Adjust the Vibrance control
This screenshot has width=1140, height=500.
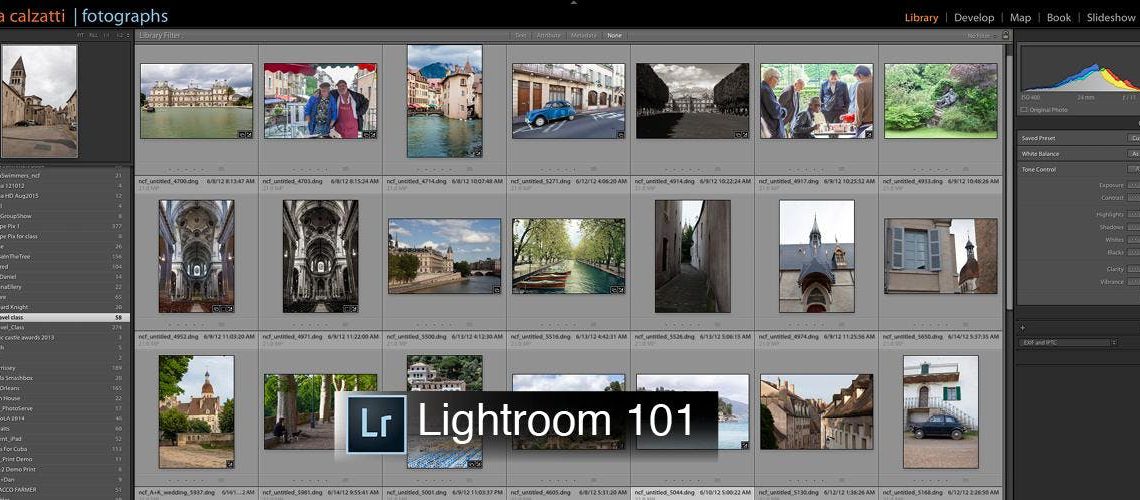click(1133, 281)
